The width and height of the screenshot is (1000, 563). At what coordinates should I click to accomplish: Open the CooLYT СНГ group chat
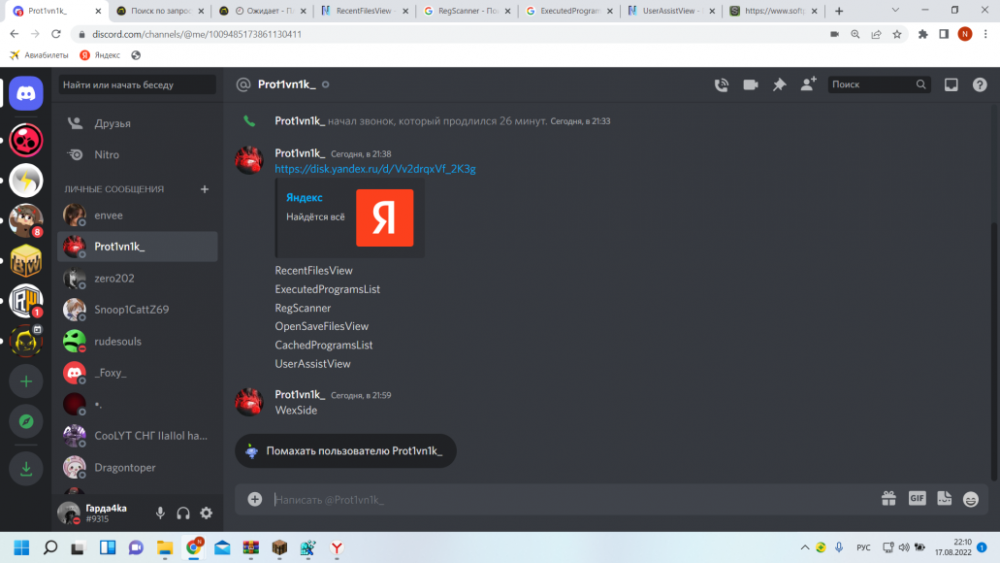[138, 436]
